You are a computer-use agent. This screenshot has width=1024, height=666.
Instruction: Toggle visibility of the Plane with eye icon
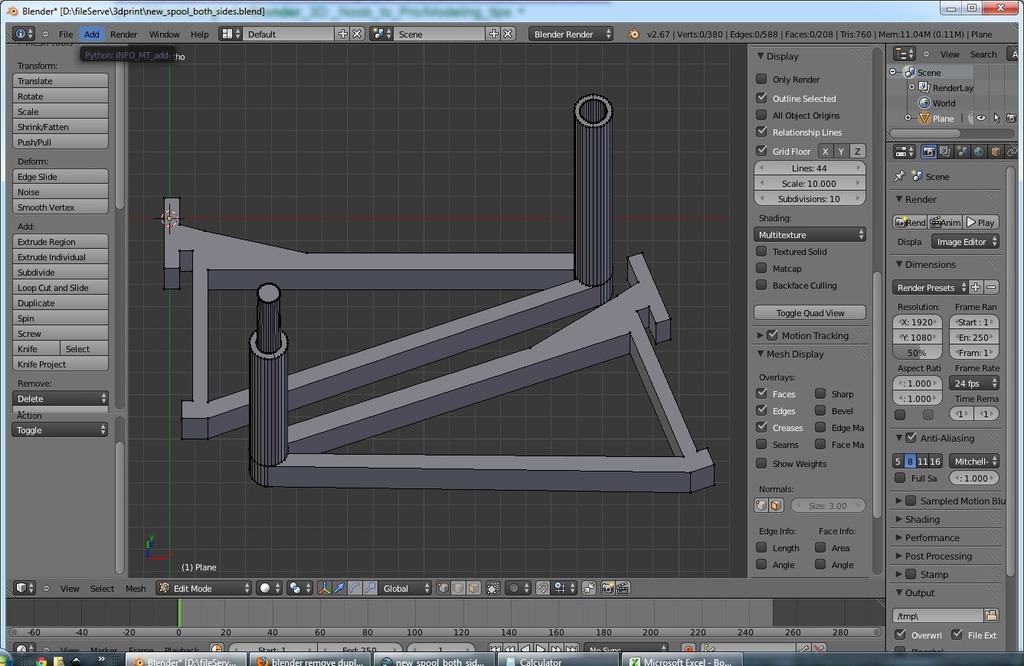[x=981, y=118]
